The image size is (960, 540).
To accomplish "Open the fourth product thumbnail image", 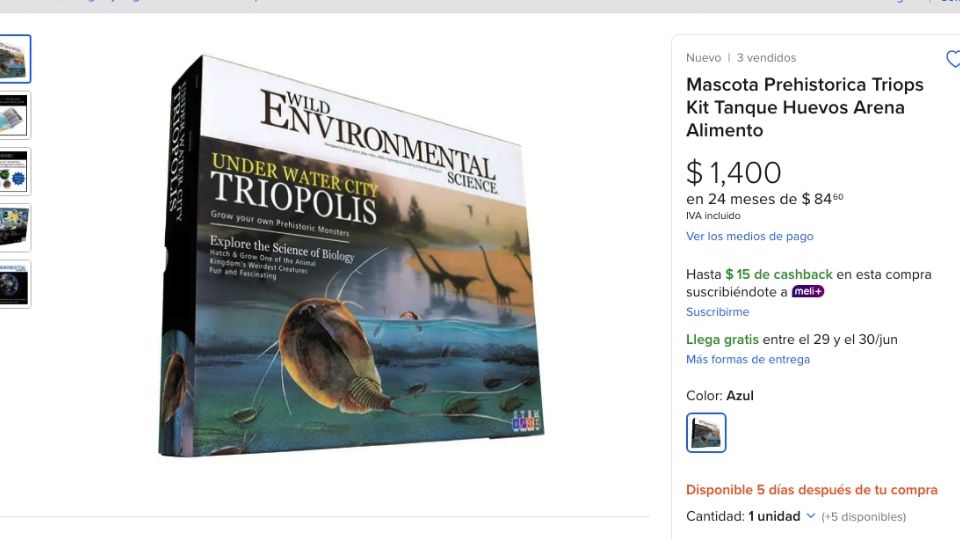I will coord(15,228).
